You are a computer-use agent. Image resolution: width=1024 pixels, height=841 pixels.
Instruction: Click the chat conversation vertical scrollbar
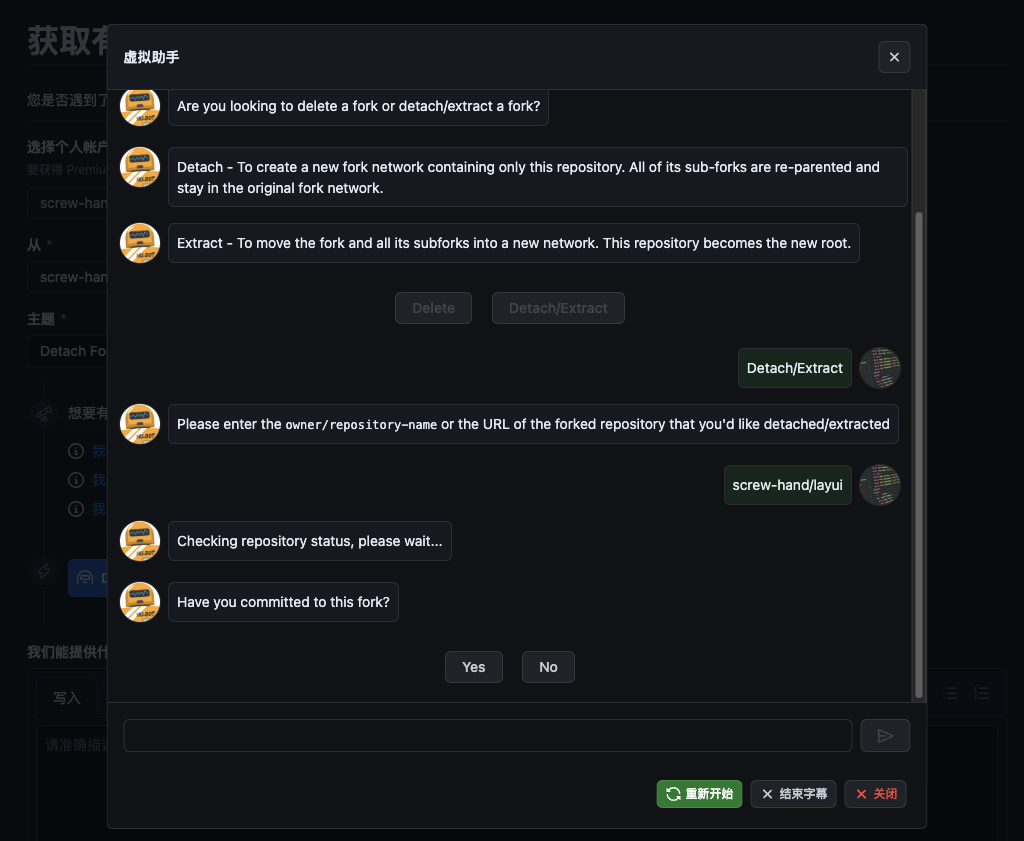[x=919, y=450]
